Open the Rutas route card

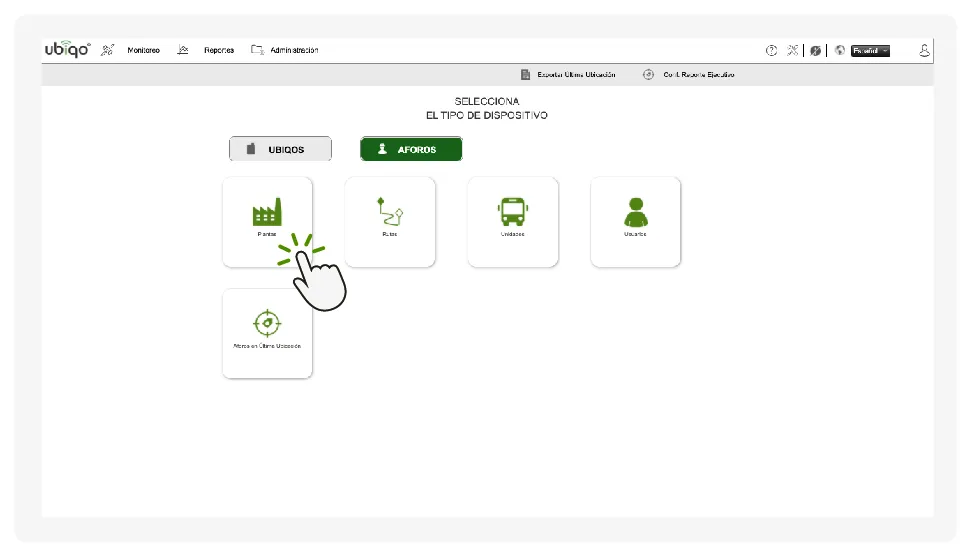[x=390, y=222]
